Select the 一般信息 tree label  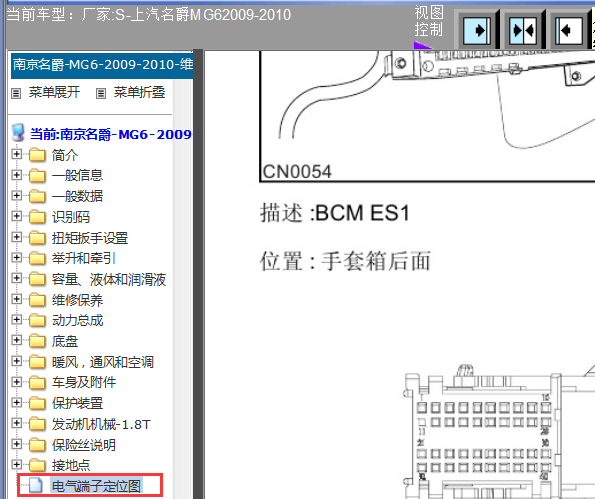77,175
